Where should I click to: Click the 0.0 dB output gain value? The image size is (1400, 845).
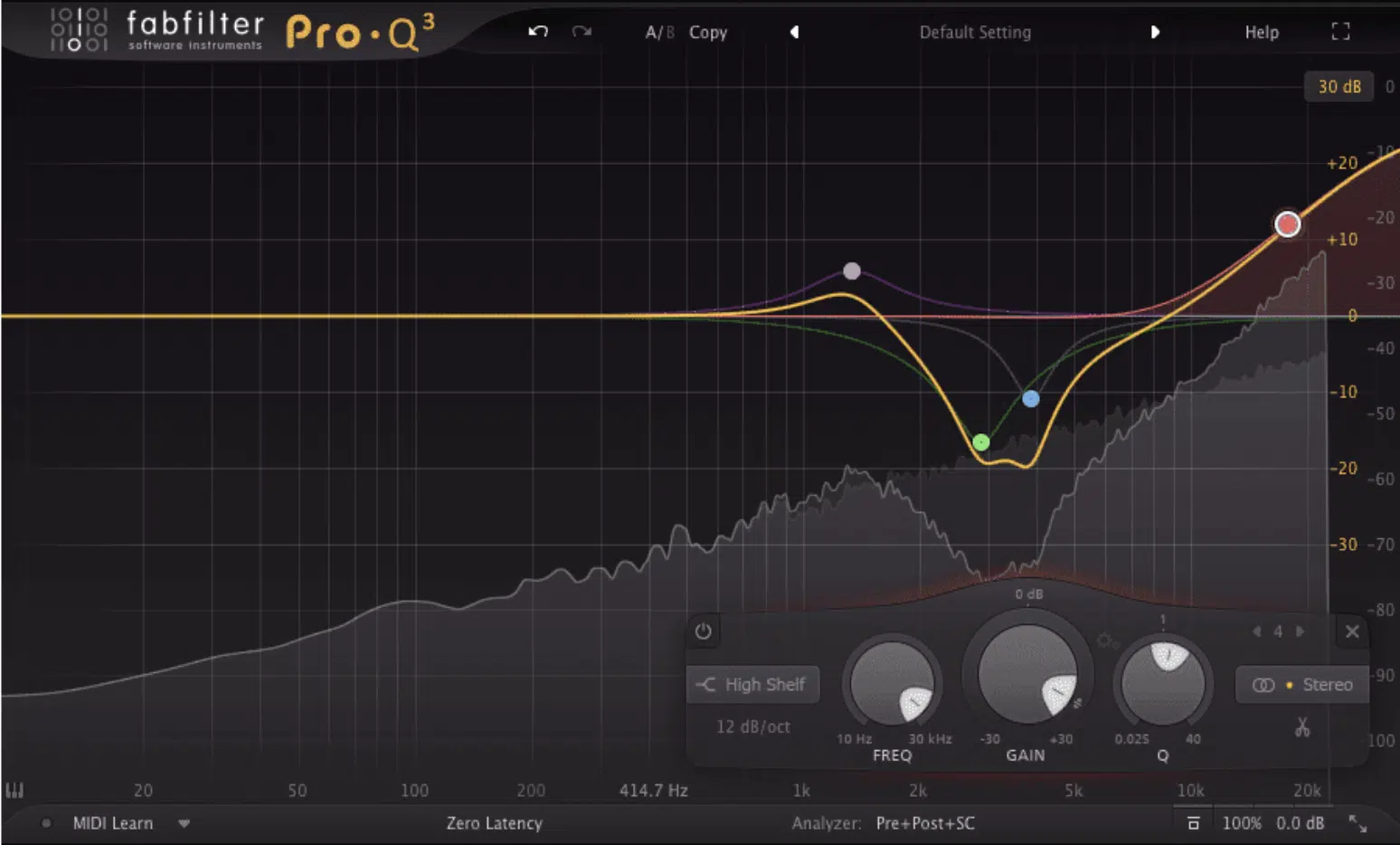[x=1301, y=823]
